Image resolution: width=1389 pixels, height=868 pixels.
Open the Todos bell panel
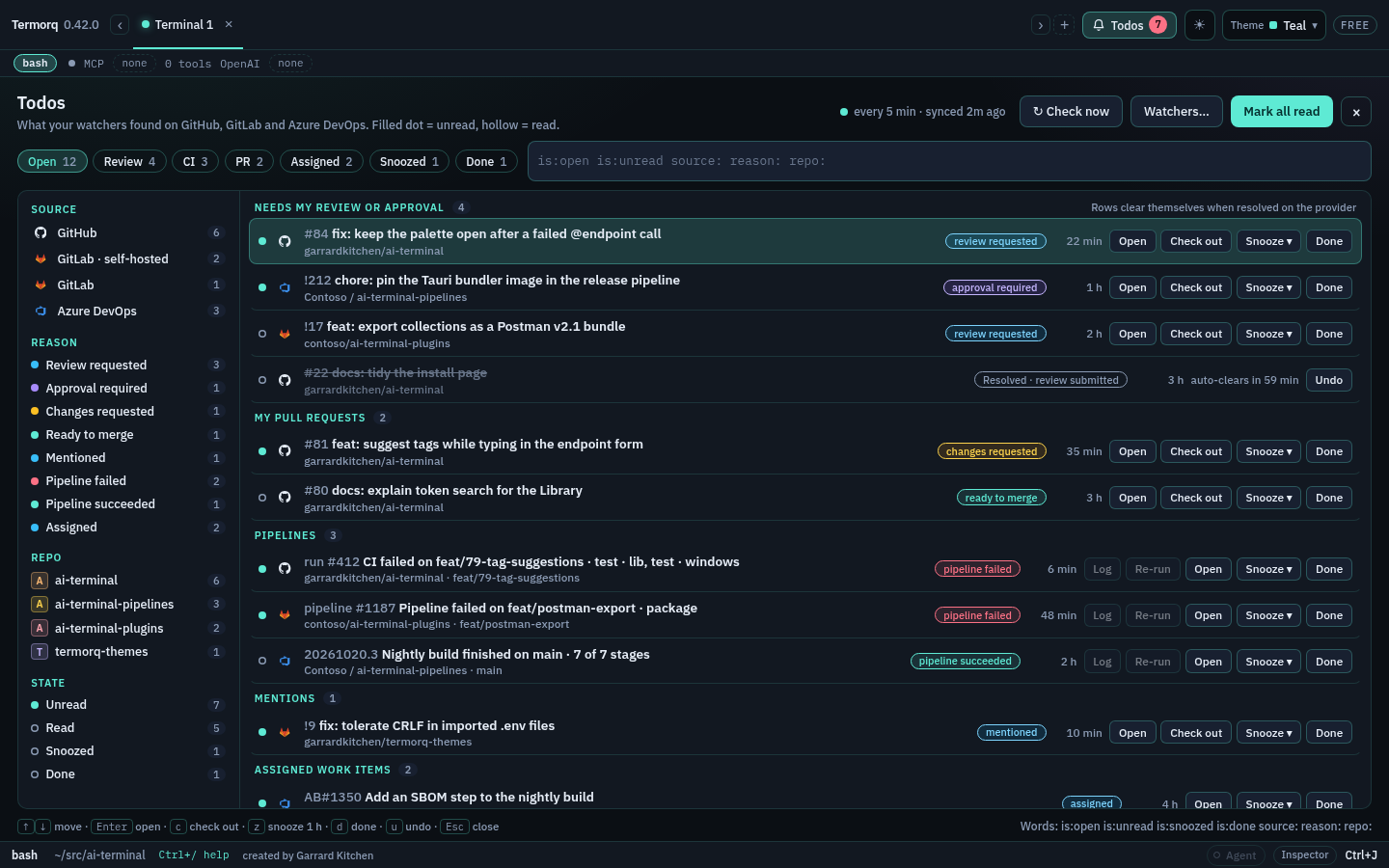tap(1130, 25)
